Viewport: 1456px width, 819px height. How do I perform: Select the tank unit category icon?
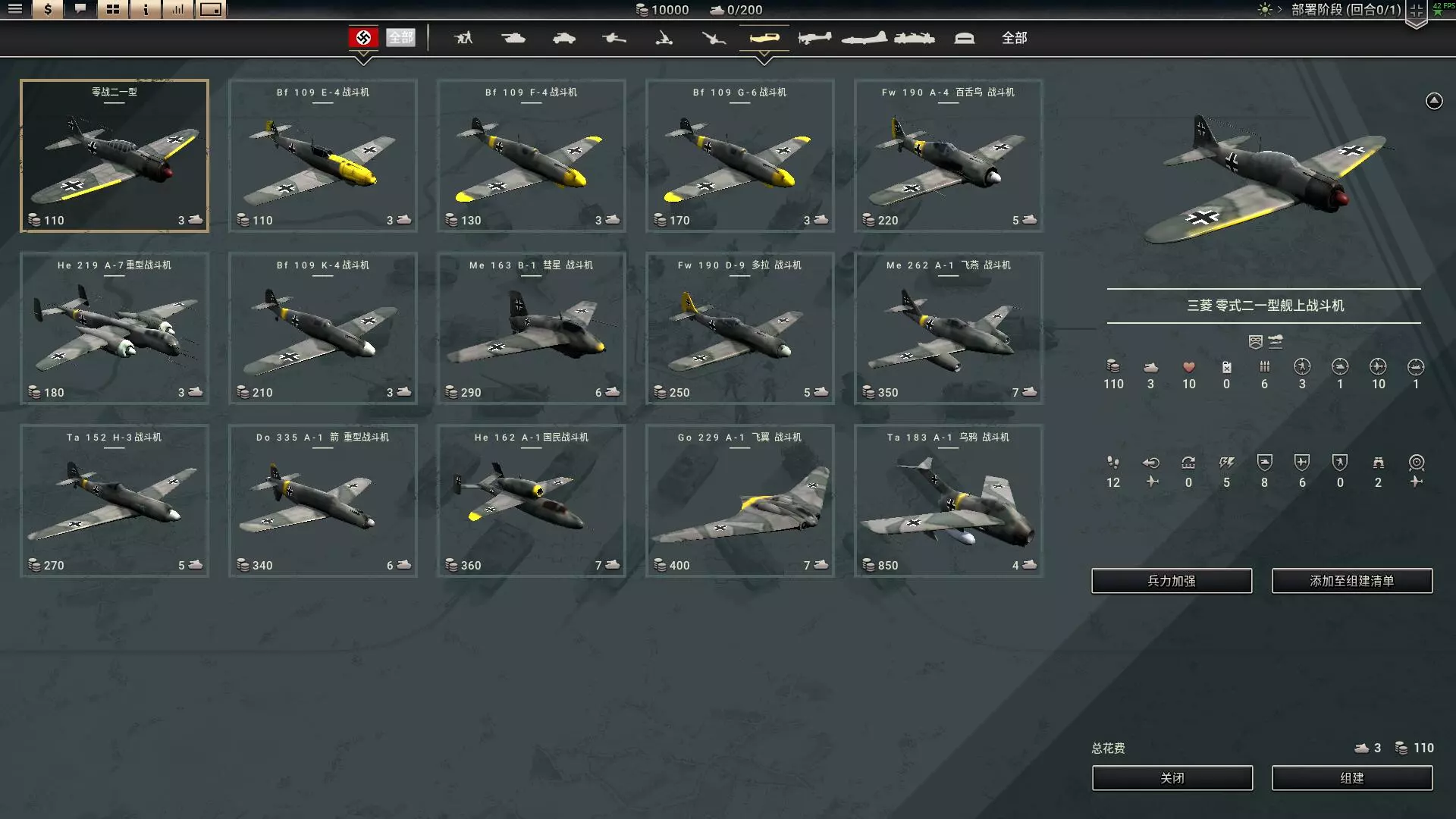pyautogui.click(x=513, y=37)
